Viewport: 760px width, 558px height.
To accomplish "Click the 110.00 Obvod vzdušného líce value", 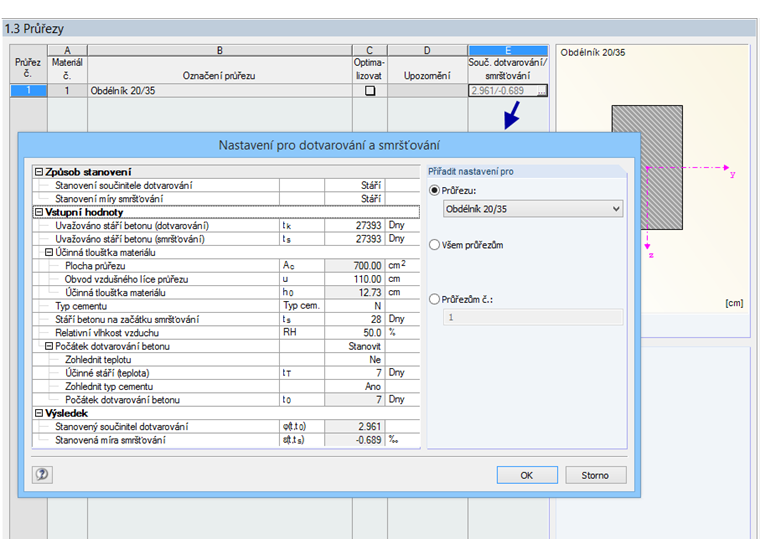I will [x=355, y=279].
